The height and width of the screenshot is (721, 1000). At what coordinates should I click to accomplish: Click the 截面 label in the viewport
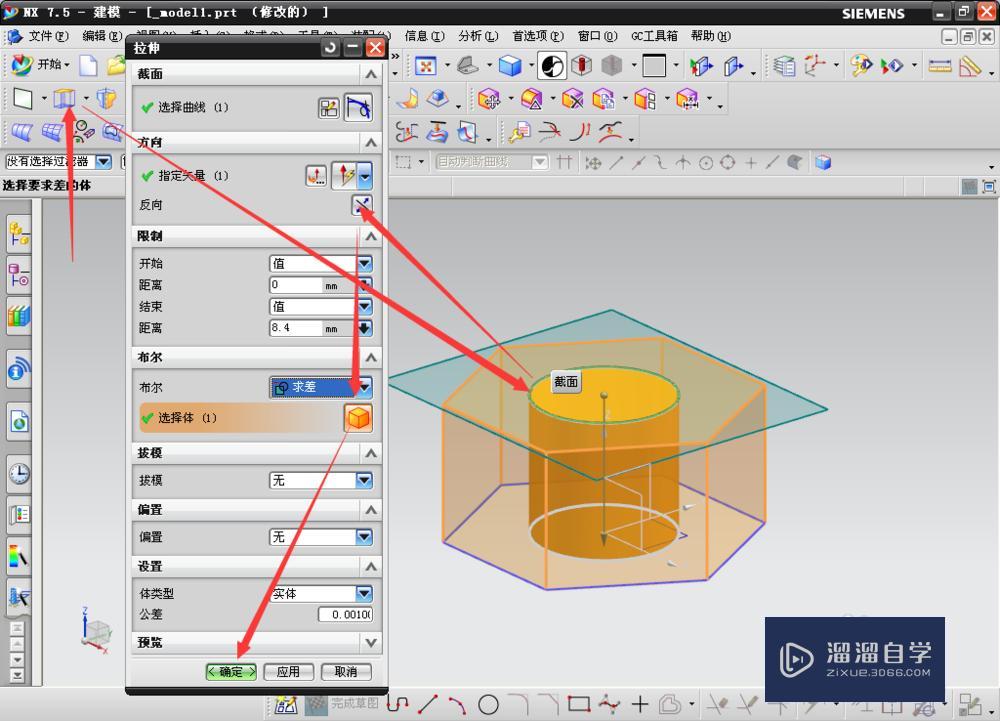pyautogui.click(x=565, y=382)
